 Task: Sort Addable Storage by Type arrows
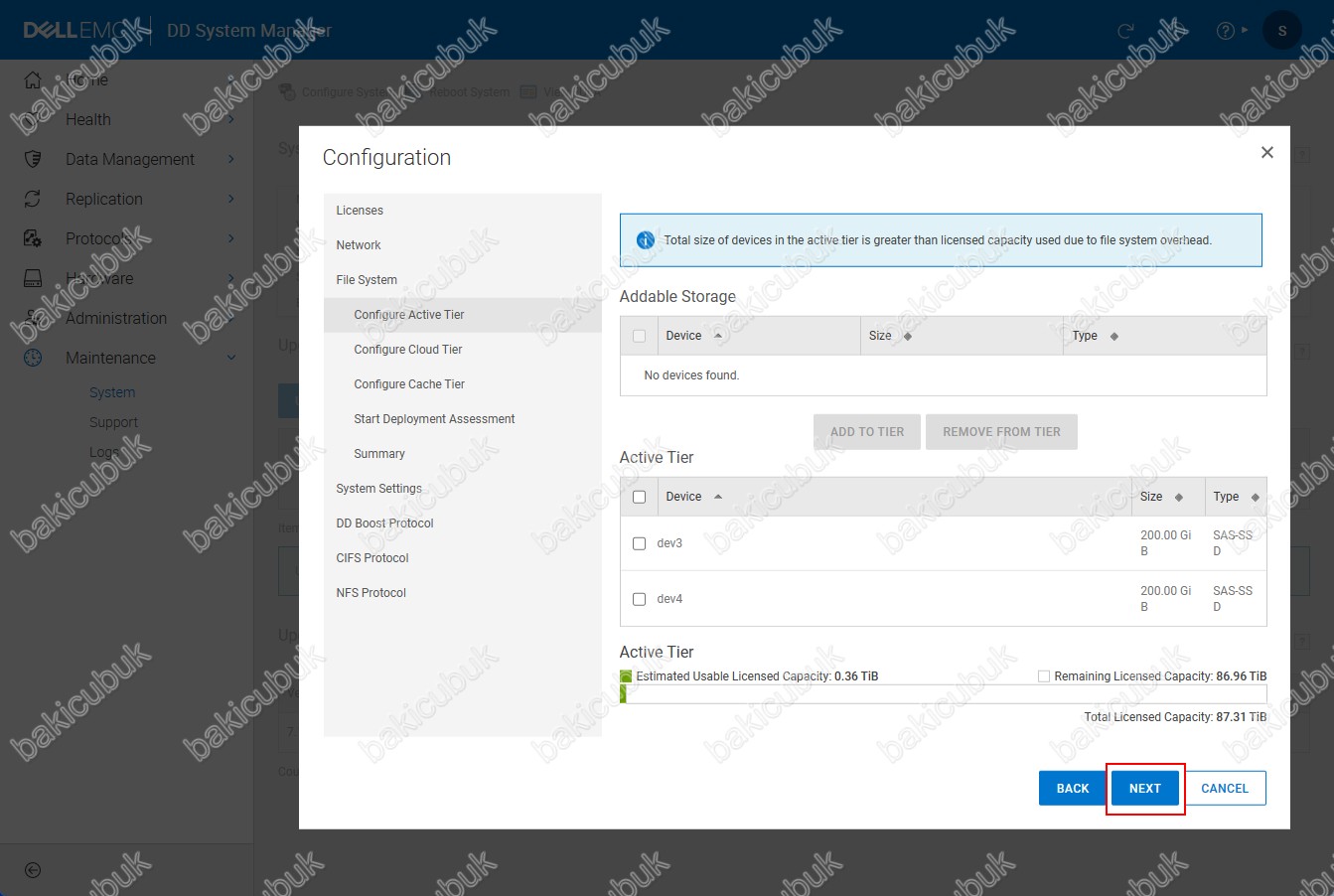1114,336
